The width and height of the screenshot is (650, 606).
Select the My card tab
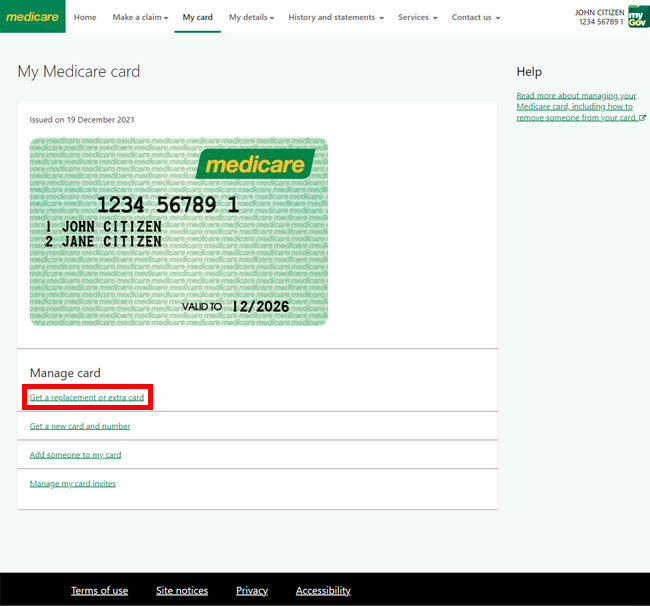pyautogui.click(x=197, y=17)
